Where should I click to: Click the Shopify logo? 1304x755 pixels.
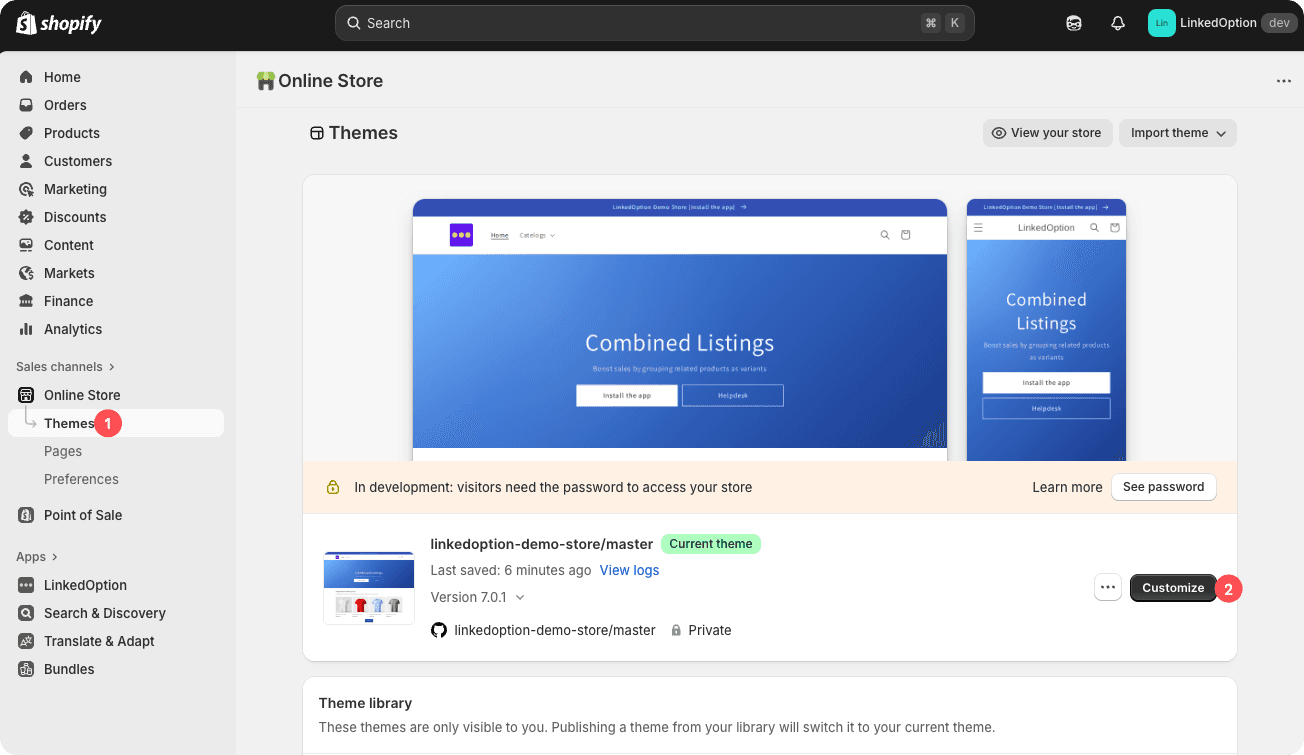[59, 23]
